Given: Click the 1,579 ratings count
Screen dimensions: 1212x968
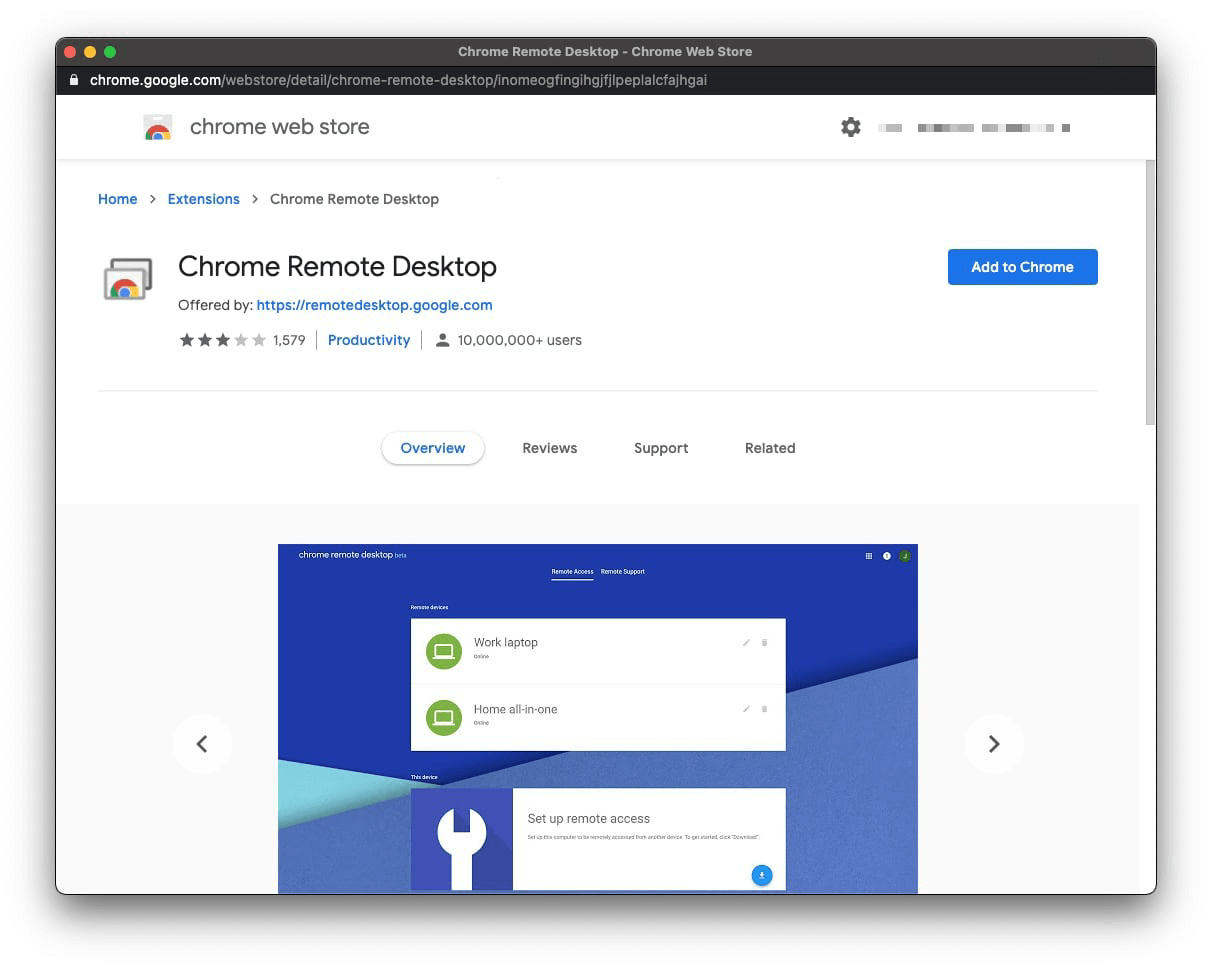Looking at the screenshot, I should (x=289, y=340).
